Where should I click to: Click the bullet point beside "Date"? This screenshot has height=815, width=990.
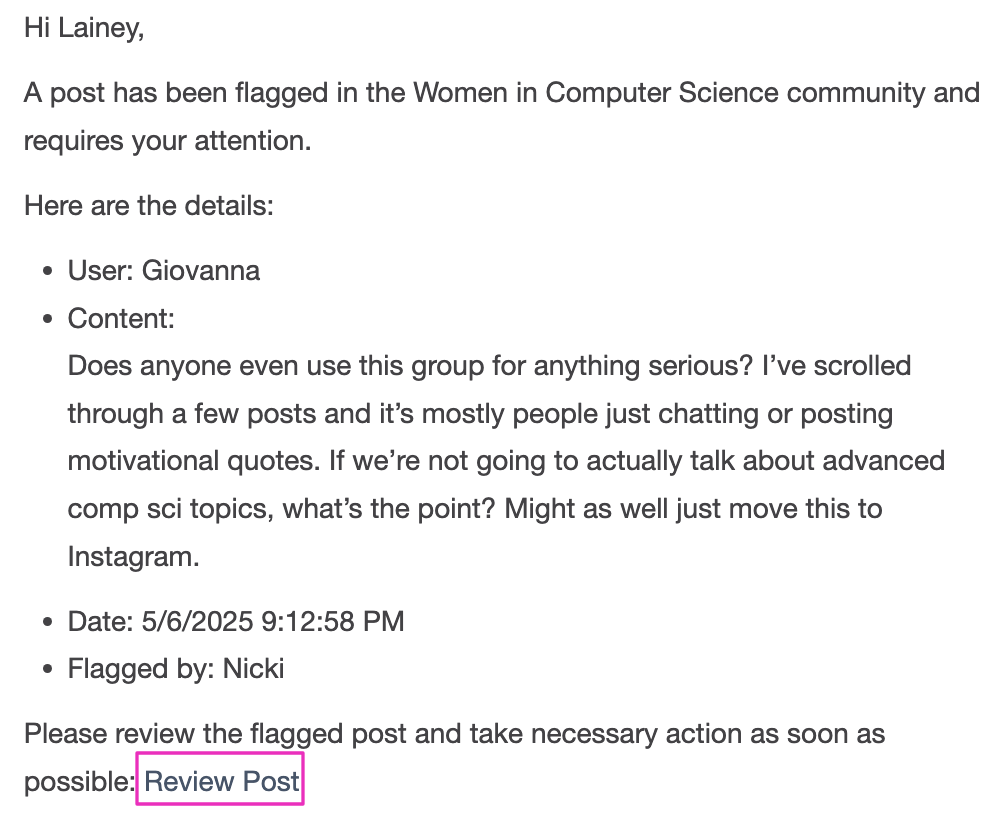click(46, 622)
